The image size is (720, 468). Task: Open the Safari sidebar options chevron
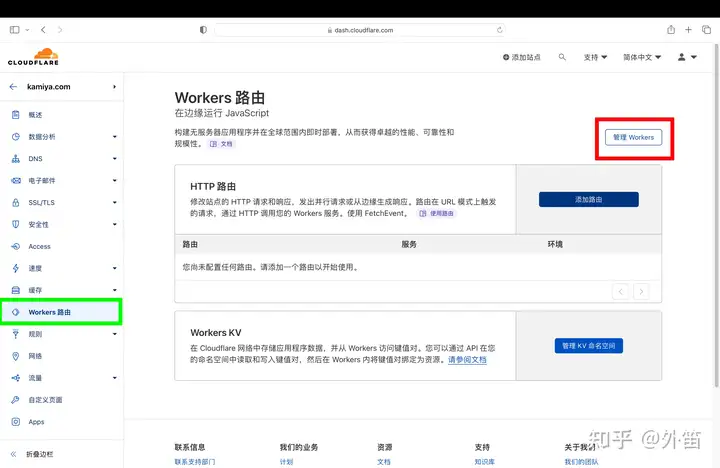point(27,30)
